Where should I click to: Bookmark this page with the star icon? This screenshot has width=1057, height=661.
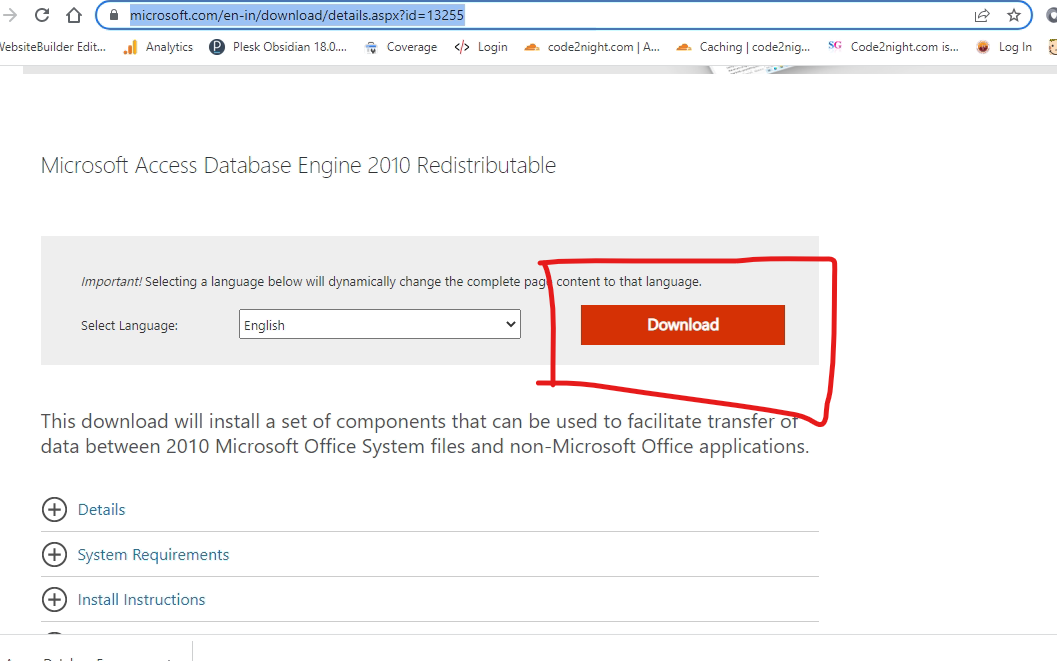[x=1014, y=15]
